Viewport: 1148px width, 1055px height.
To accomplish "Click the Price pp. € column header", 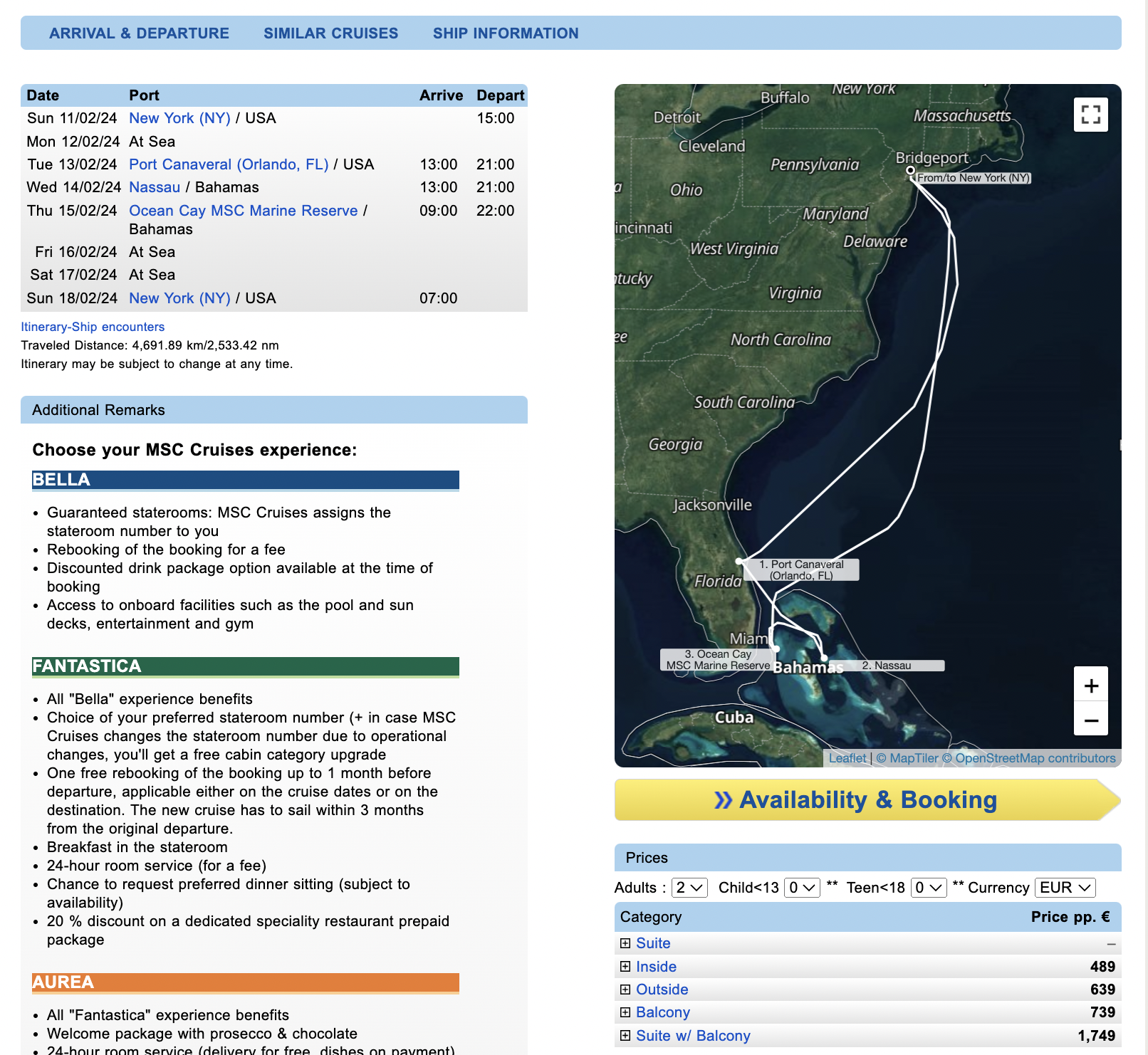I will [x=1070, y=917].
